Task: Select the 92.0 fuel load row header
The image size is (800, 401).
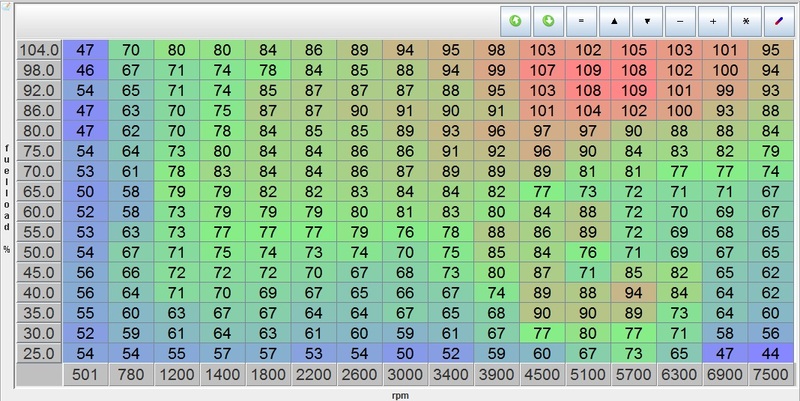Action: [x=39, y=90]
